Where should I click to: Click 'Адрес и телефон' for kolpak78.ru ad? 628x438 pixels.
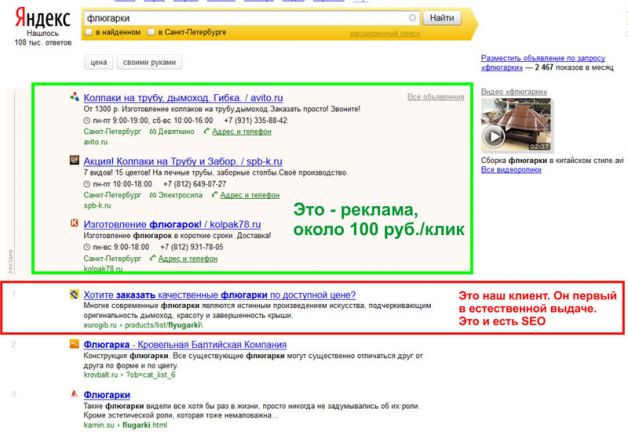tap(188, 259)
